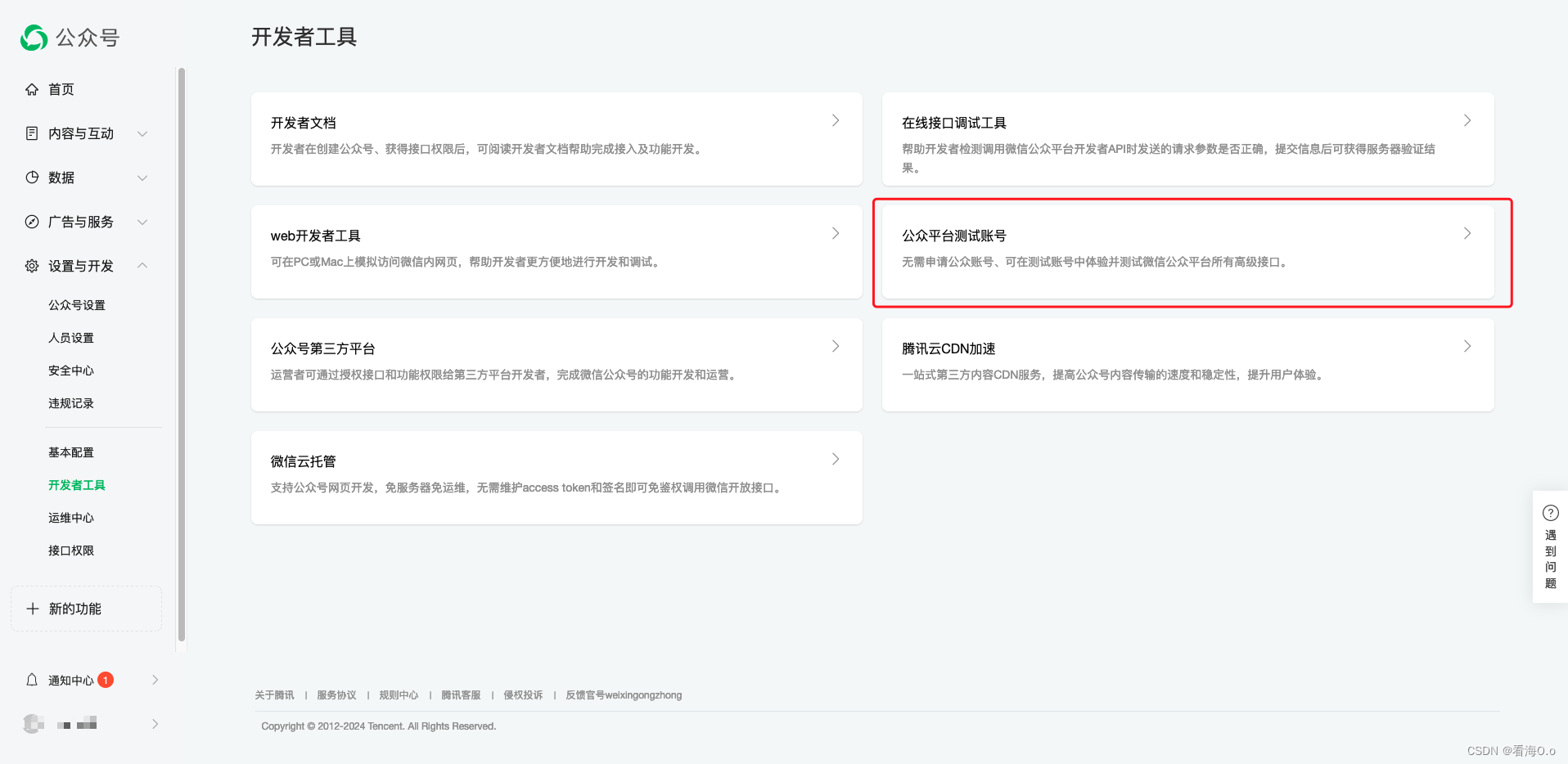Image resolution: width=1568 pixels, height=764 pixels.
Task: Click the arrow on 公众号第三方平台 card
Action: [x=836, y=346]
